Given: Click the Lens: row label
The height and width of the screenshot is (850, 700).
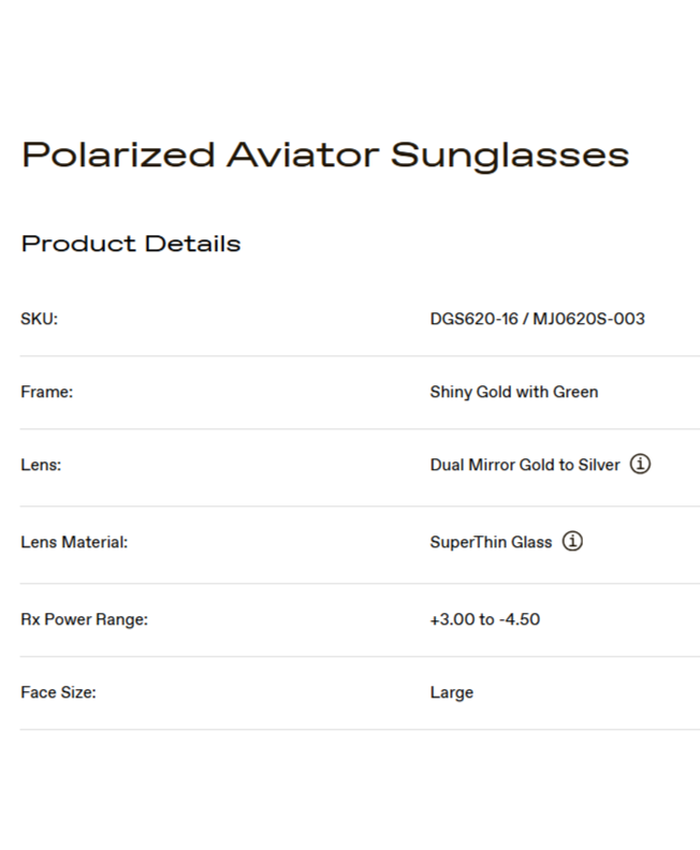Looking at the screenshot, I should pyautogui.click(x=41, y=465).
